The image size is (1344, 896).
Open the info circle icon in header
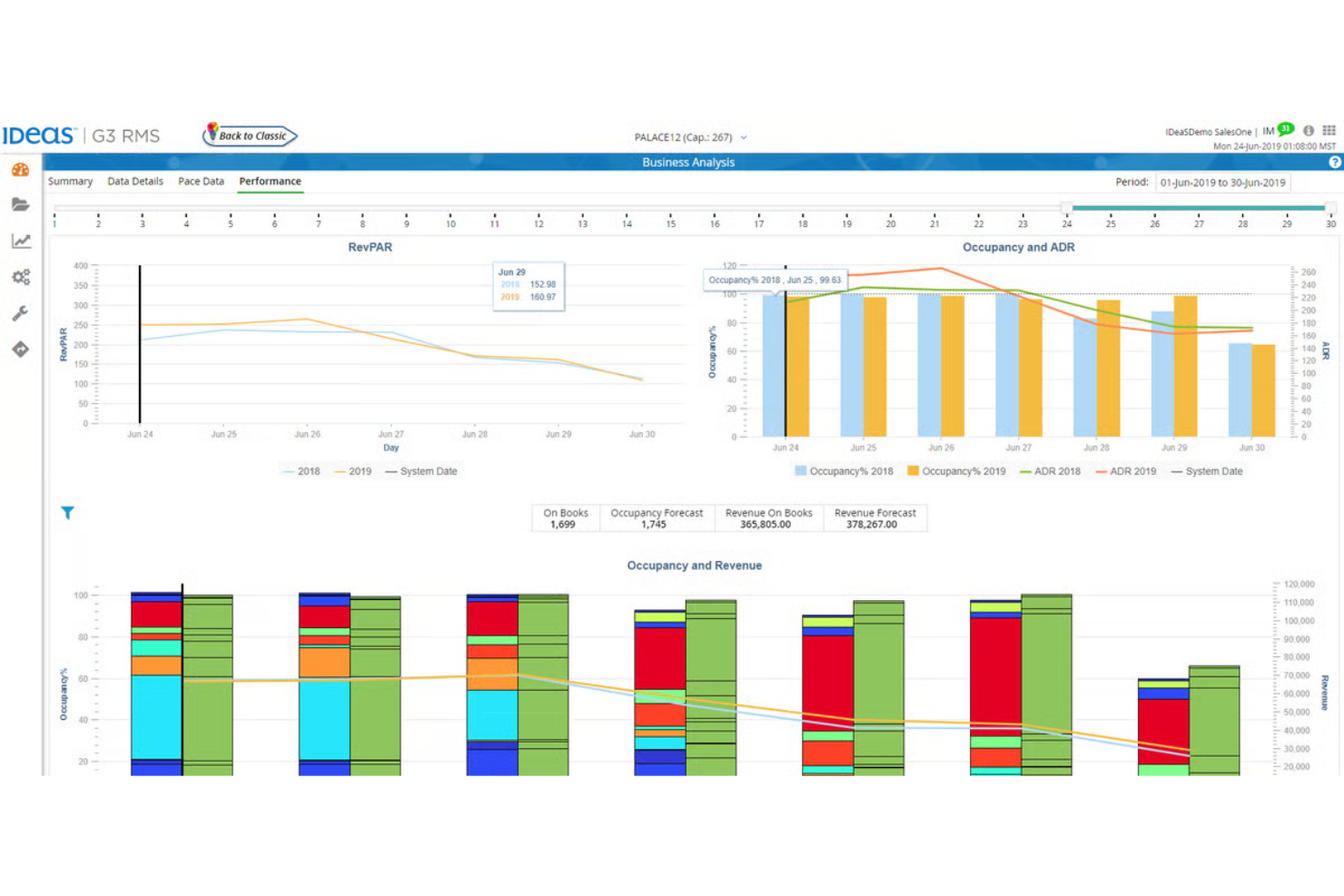tap(1309, 131)
